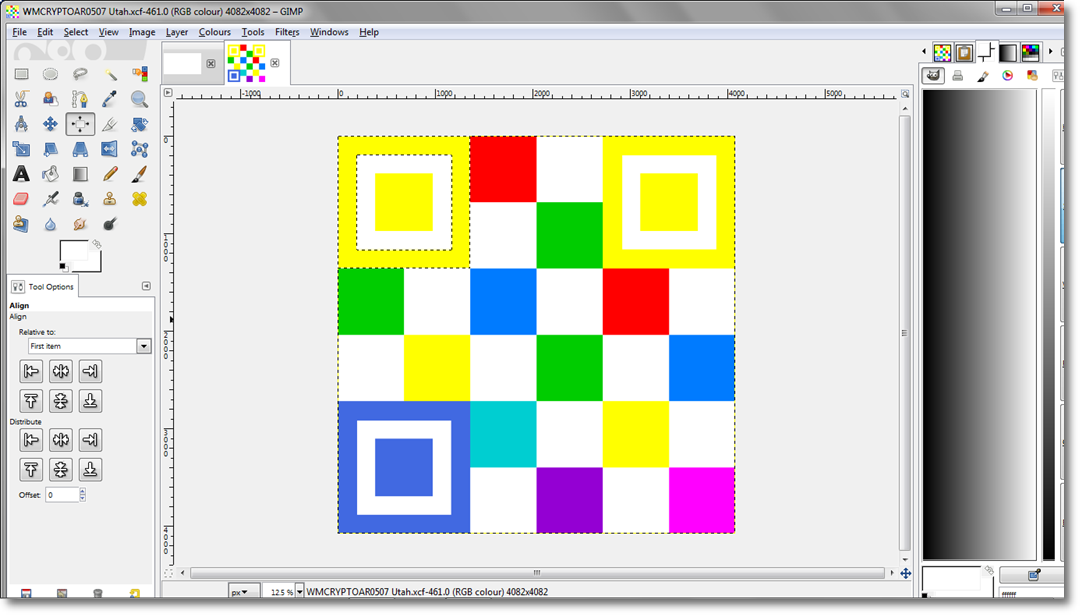The height and width of the screenshot is (615, 1080).
Task: Swap foreground and background colours in toolbox
Action: click(x=97, y=244)
